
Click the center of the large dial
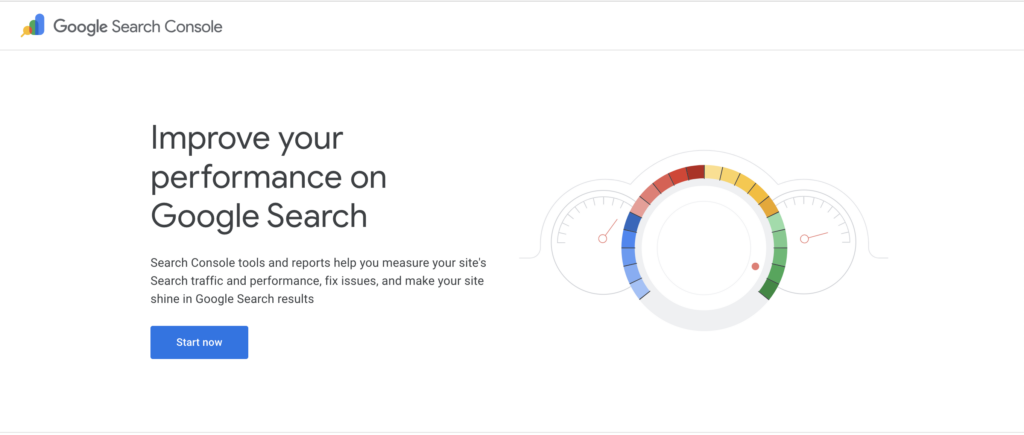point(704,248)
